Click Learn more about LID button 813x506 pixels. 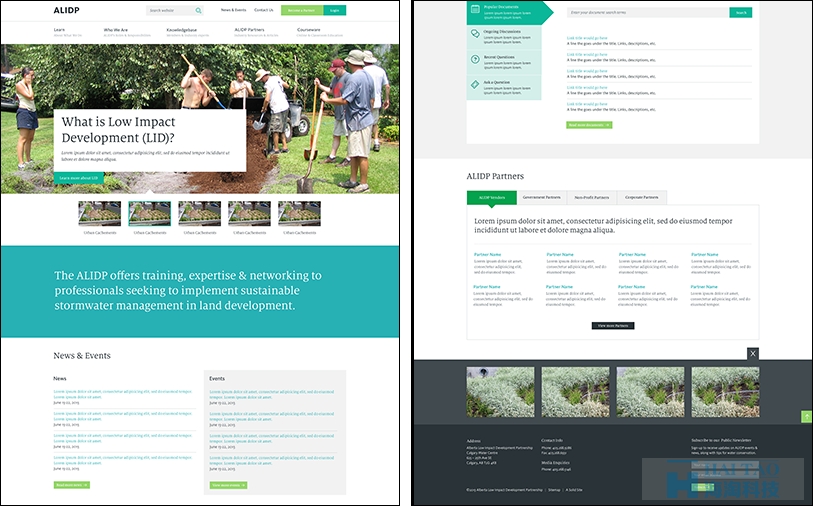coord(79,178)
